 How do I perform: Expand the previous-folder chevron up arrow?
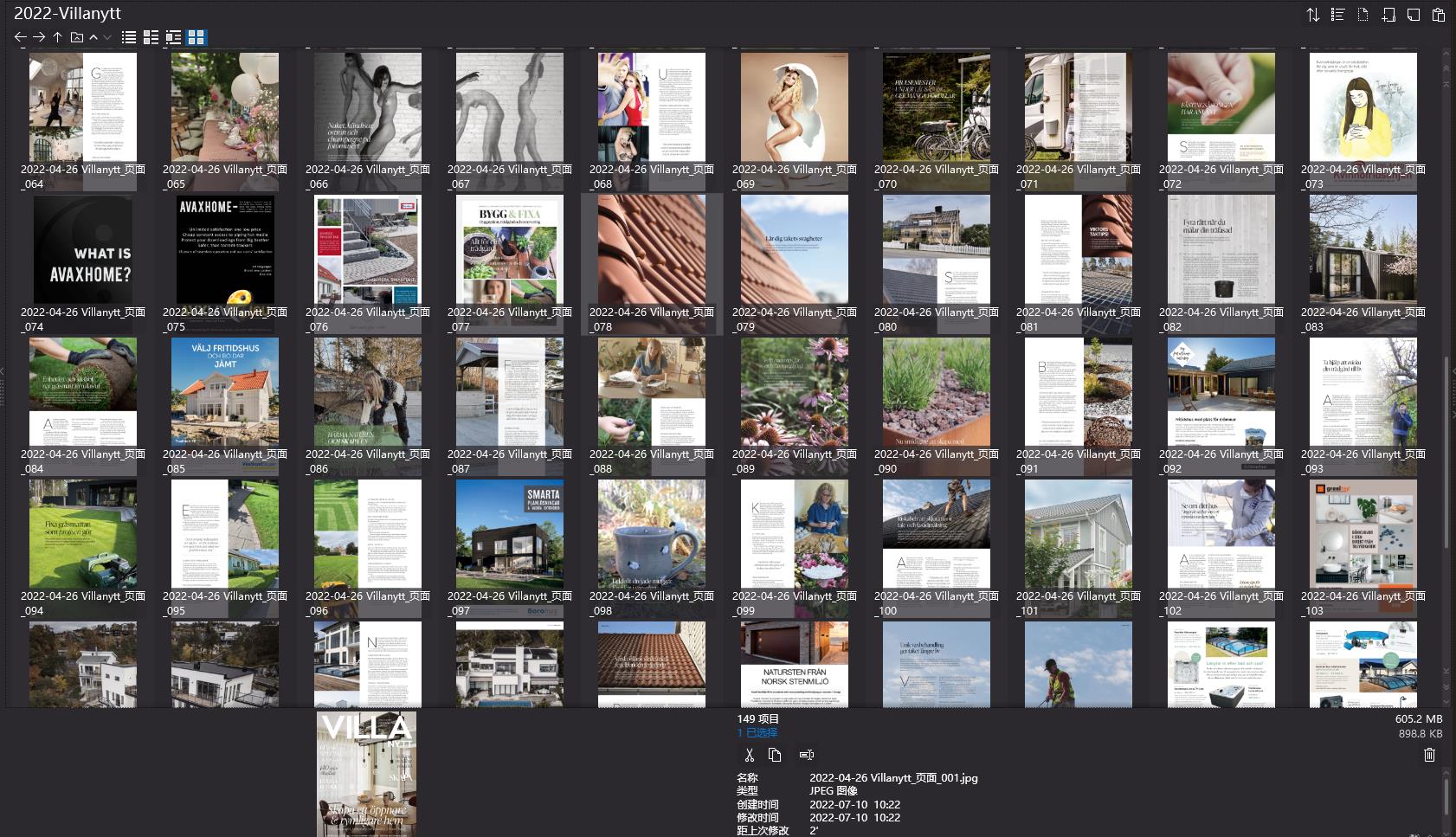(x=93, y=37)
